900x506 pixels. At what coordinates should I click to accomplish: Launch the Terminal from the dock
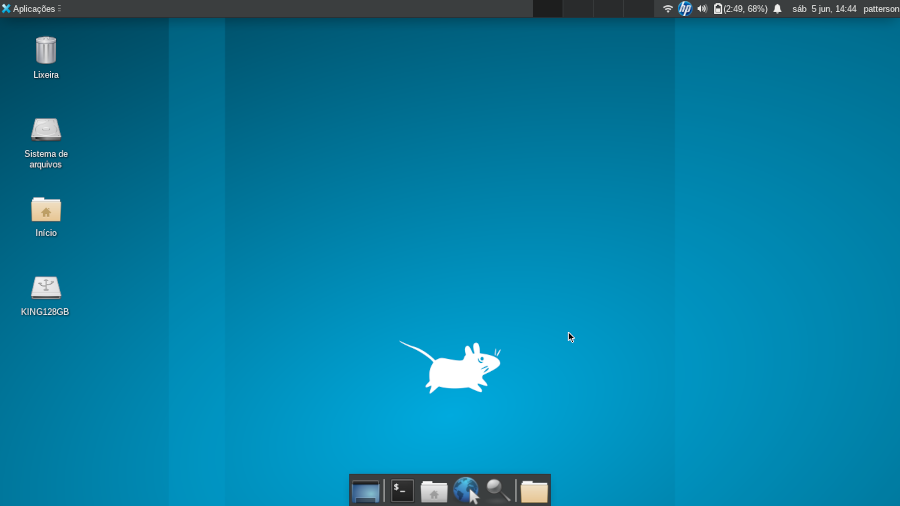[402, 491]
